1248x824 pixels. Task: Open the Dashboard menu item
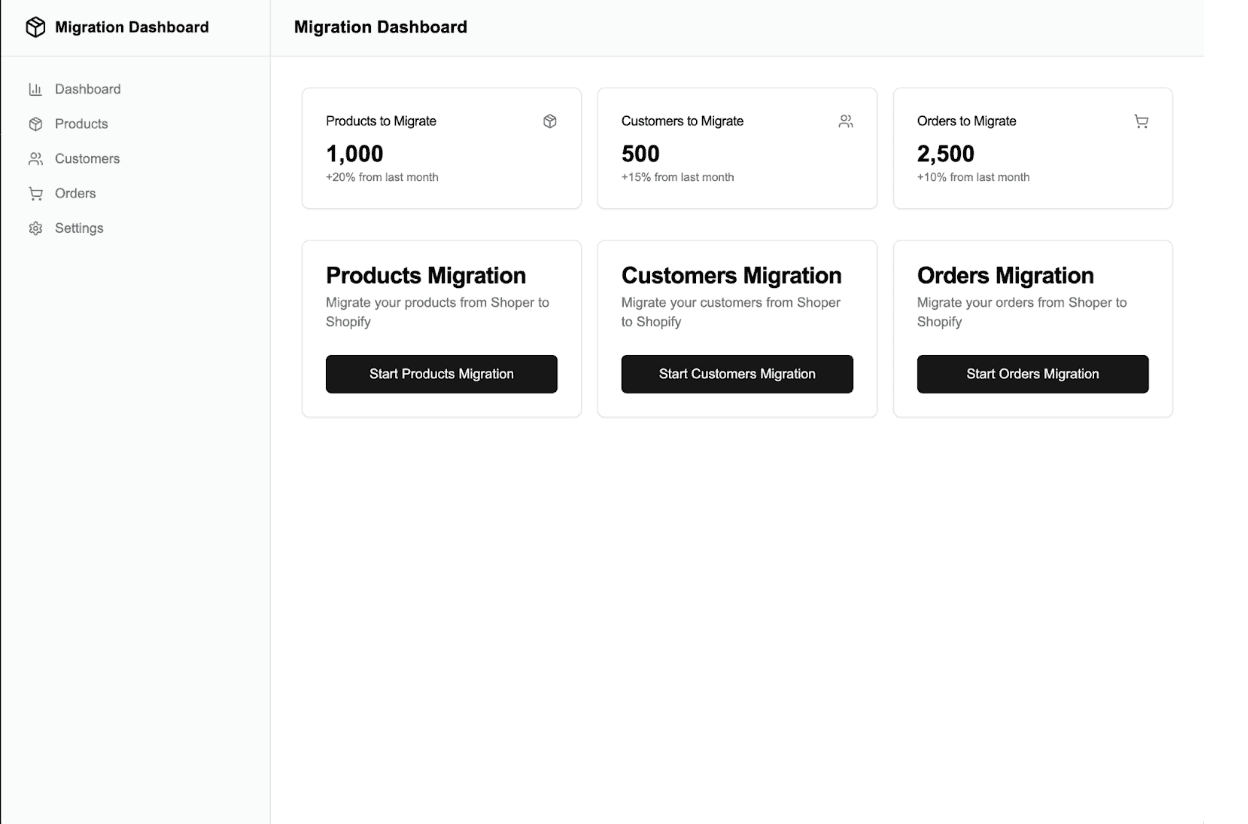pos(87,90)
